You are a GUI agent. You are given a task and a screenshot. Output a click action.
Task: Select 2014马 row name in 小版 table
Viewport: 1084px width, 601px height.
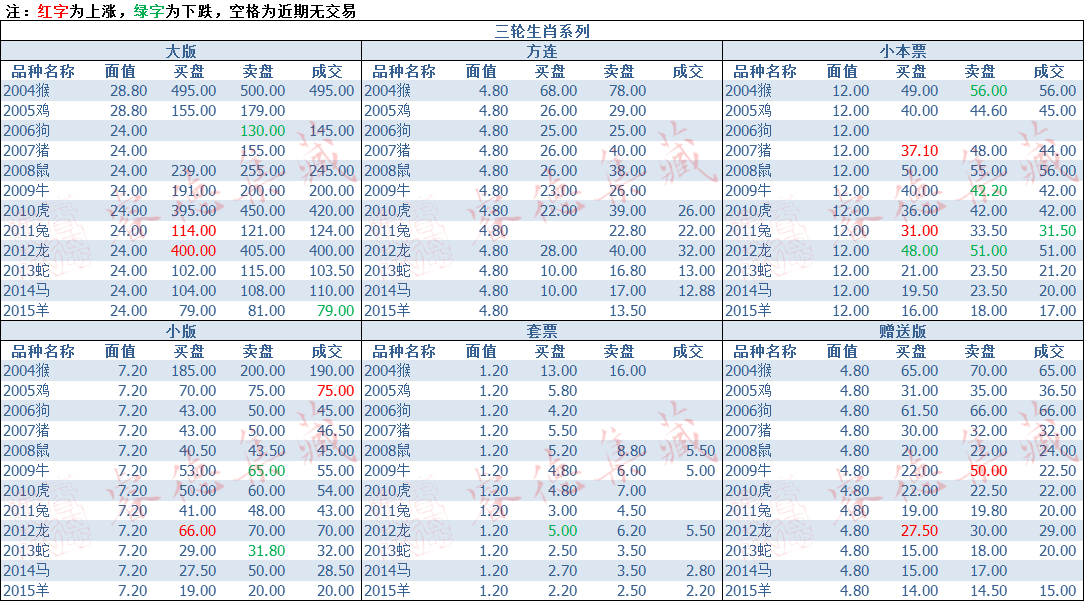[x=27, y=571]
